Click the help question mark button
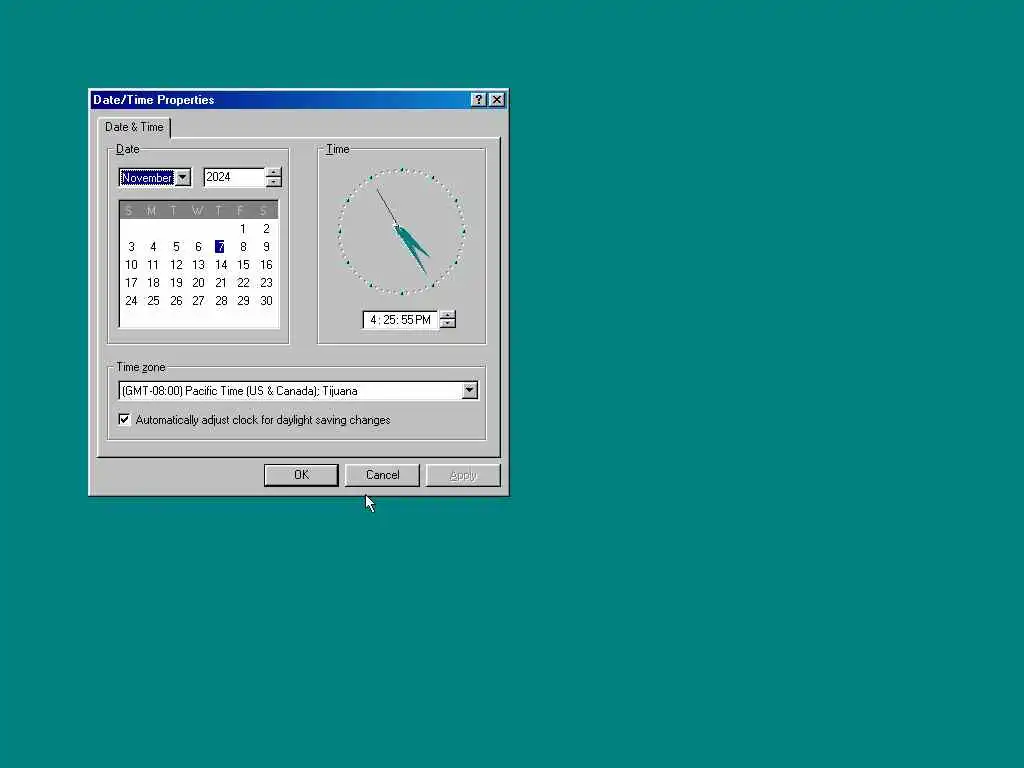Viewport: 1024px width, 768px height. pos(478,99)
